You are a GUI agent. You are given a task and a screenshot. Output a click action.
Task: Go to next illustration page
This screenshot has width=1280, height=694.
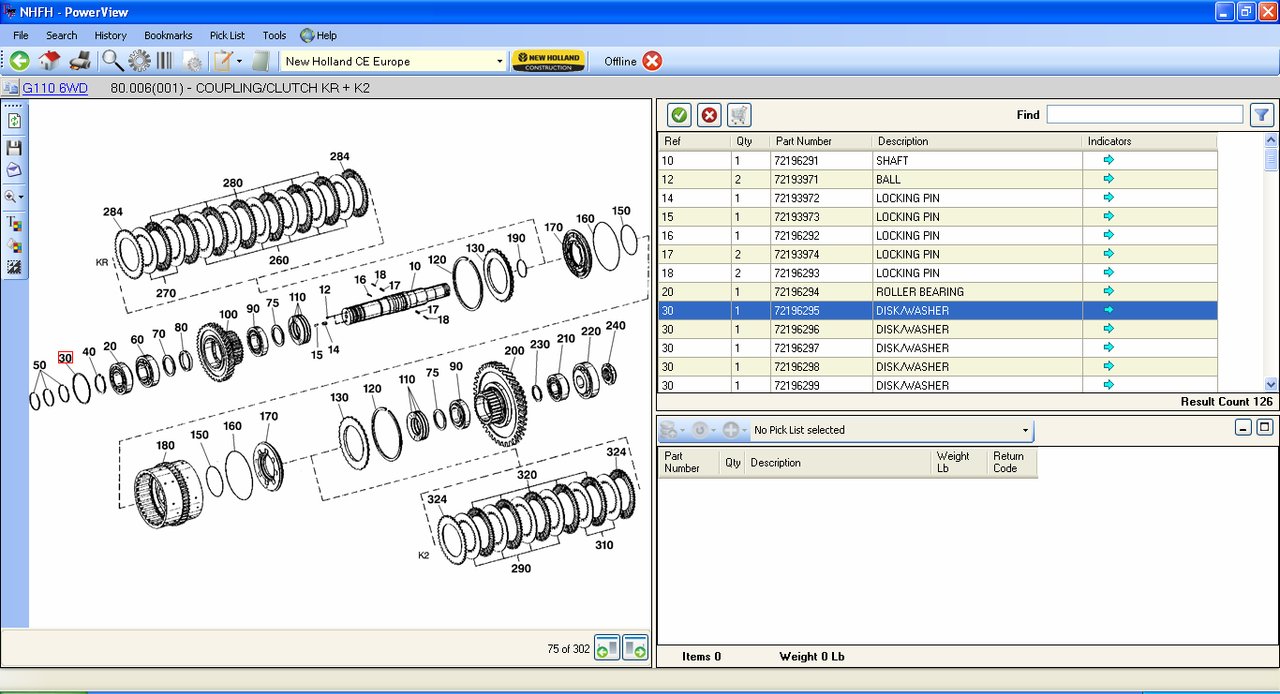635,649
